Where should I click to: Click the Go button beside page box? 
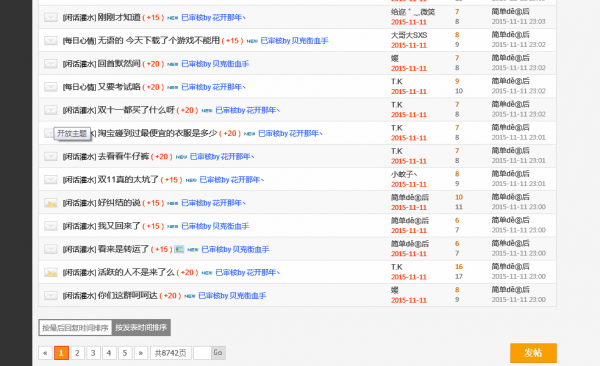tap(218, 353)
